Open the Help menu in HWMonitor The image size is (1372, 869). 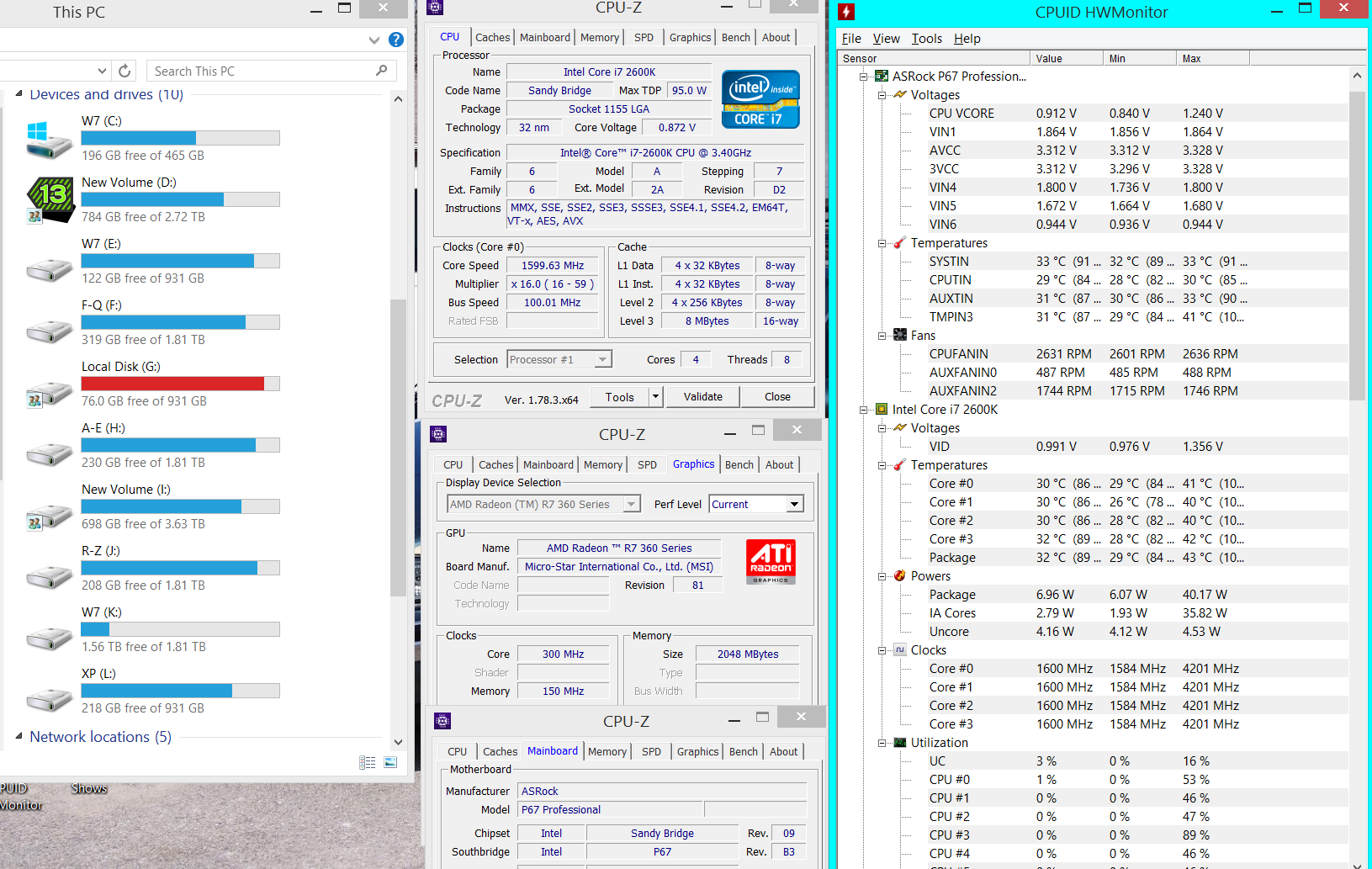click(x=967, y=38)
